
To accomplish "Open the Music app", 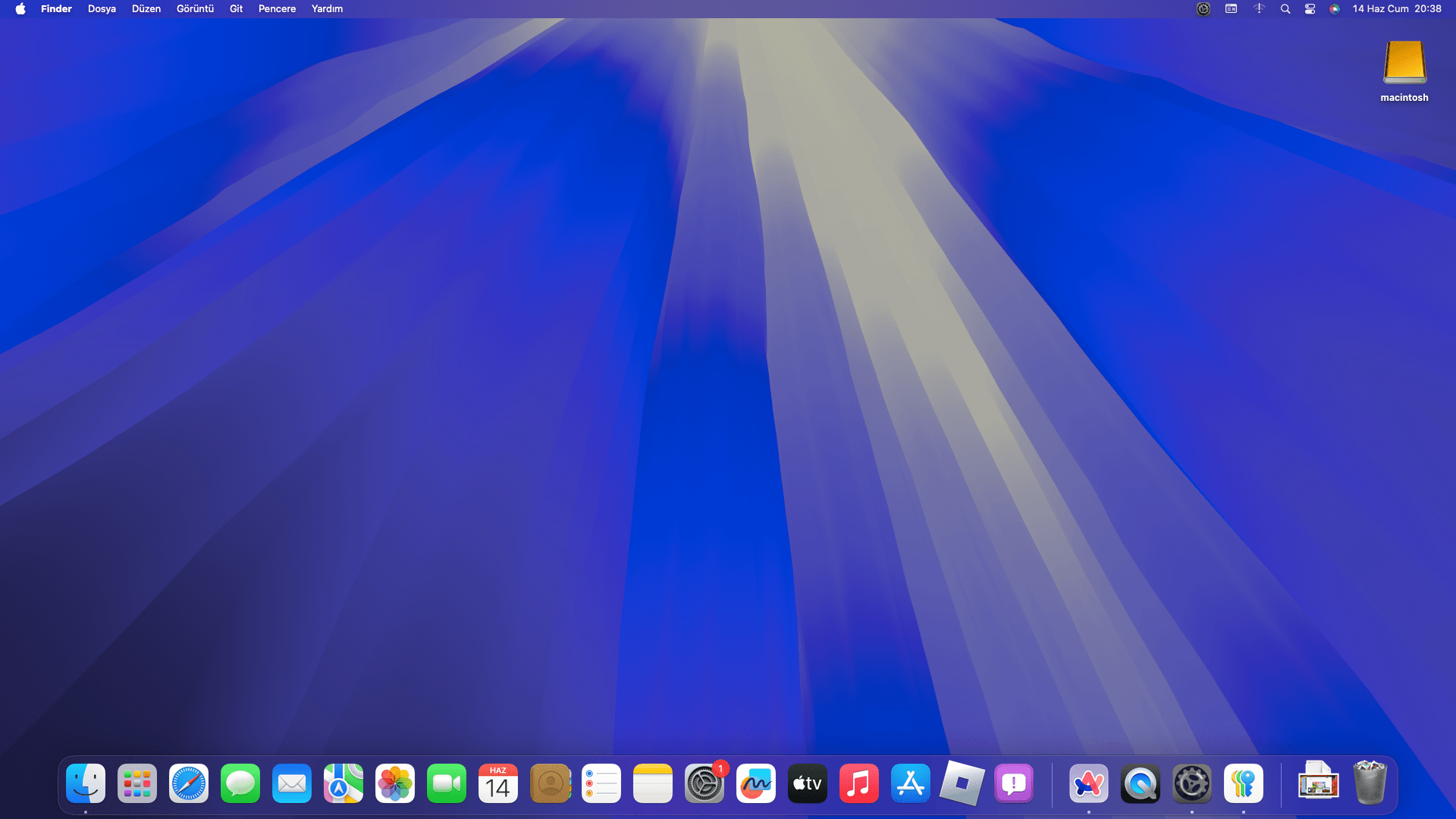I will point(859,783).
